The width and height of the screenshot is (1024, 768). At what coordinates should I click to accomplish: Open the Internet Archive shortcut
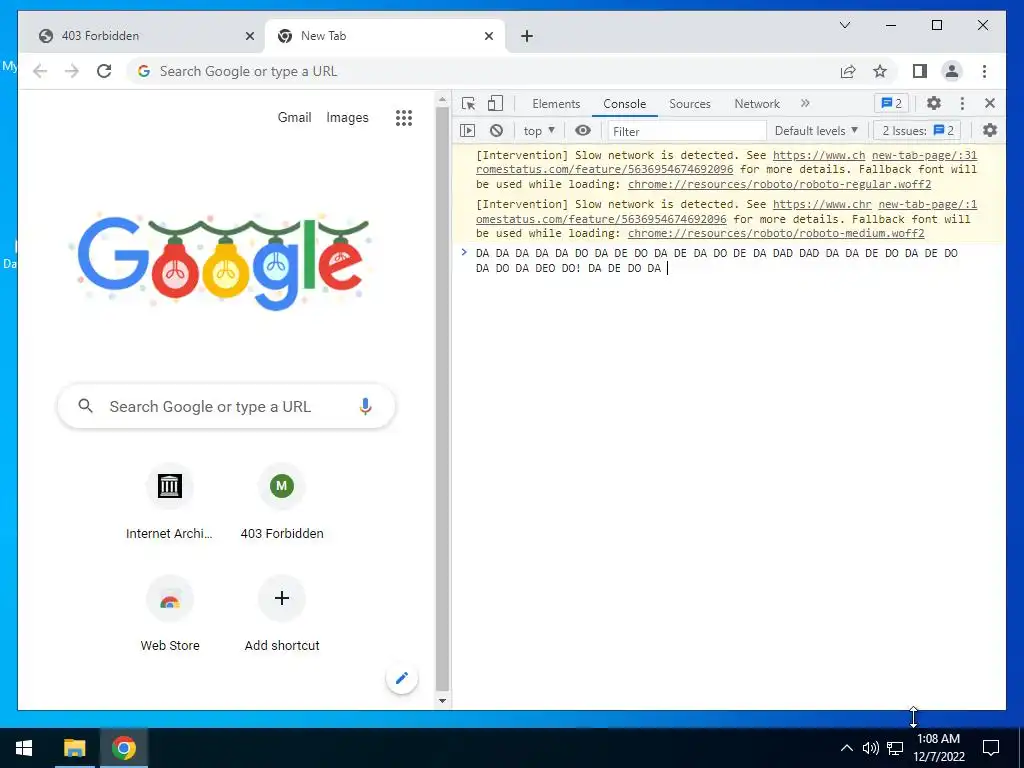point(169,504)
